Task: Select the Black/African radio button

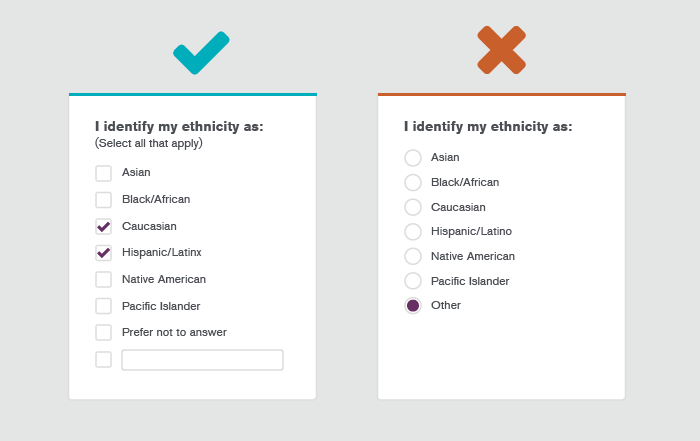Action: [x=413, y=182]
